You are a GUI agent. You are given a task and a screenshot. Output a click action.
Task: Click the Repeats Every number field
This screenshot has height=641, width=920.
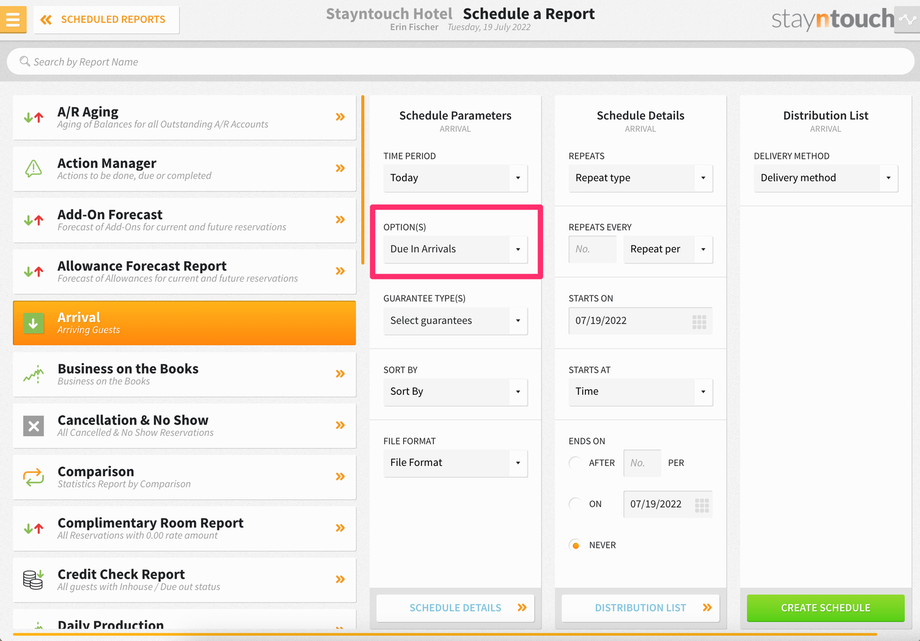coord(593,249)
